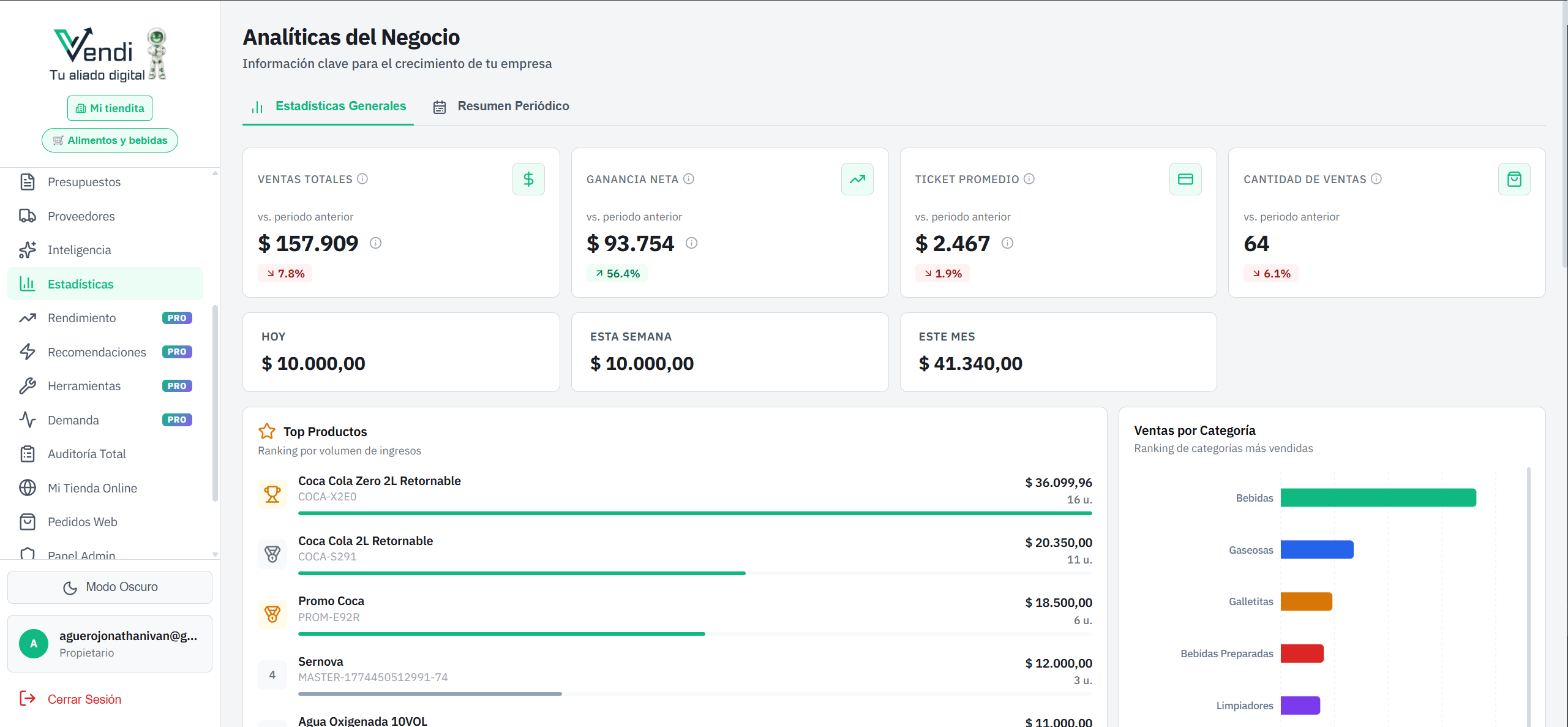Open Proveedores from the sidebar
Image resolution: width=1568 pixels, height=727 pixels.
pyautogui.click(x=81, y=216)
